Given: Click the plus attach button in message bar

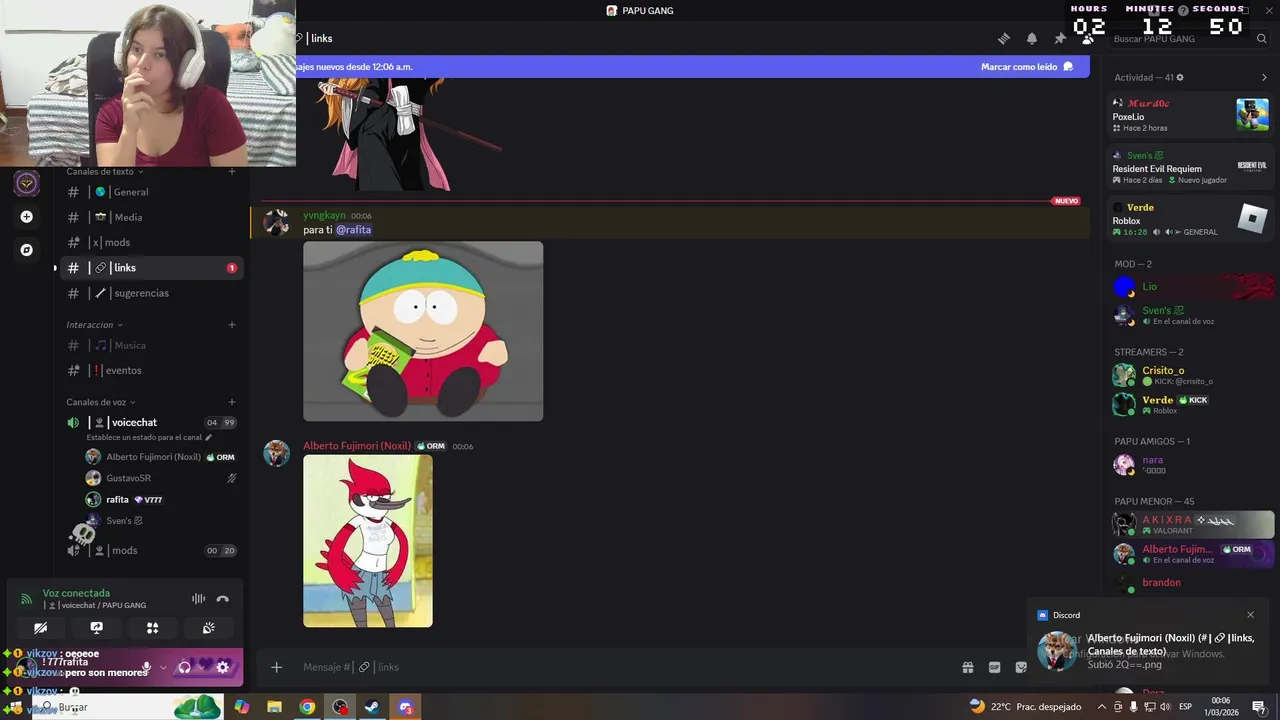Looking at the screenshot, I should 277,667.
